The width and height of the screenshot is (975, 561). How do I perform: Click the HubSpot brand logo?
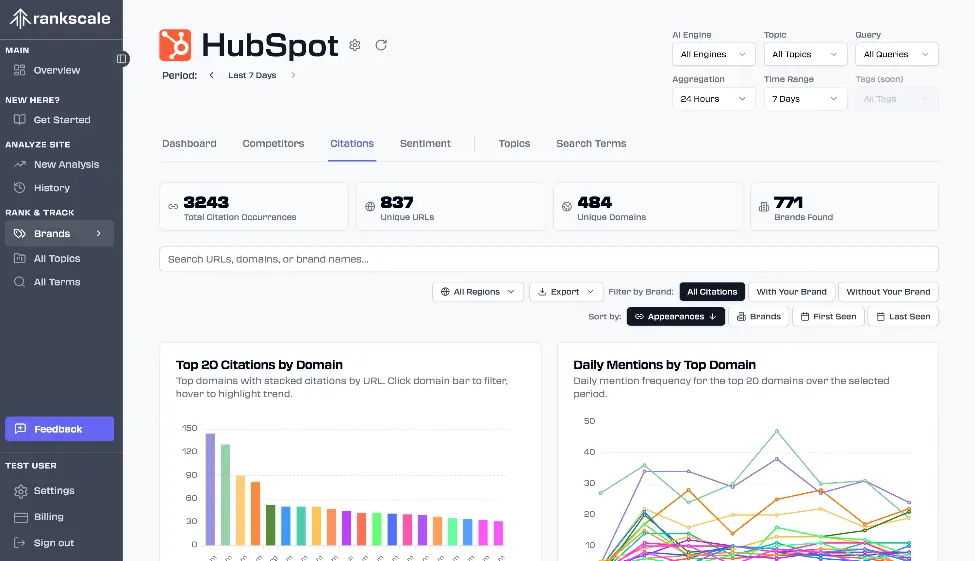pos(175,45)
